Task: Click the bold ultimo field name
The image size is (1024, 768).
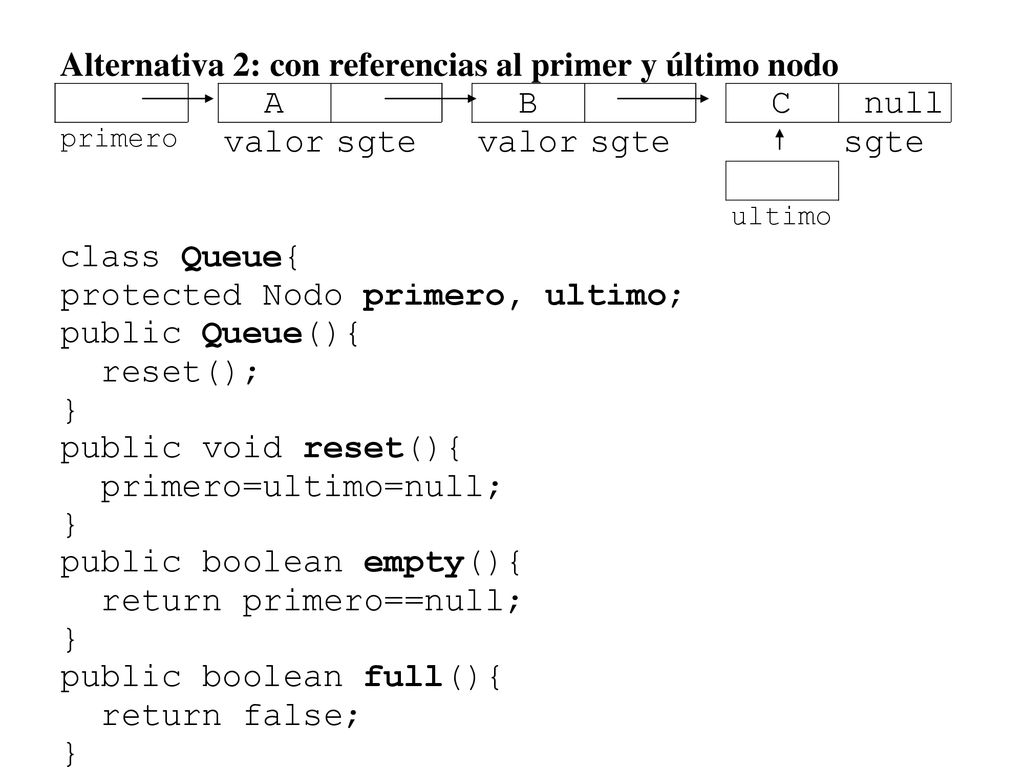Action: tap(605, 295)
